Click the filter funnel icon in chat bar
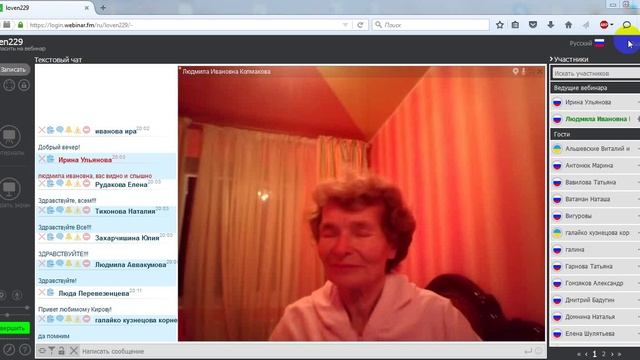 coord(51,351)
